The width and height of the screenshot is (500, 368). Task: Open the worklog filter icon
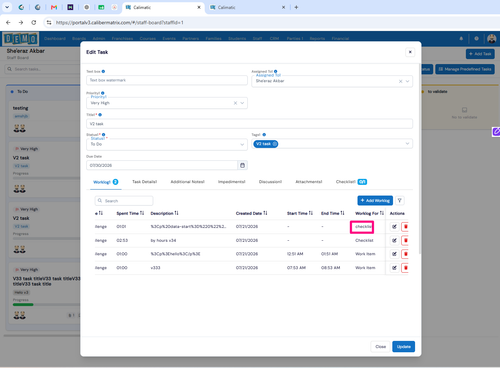click(x=400, y=200)
